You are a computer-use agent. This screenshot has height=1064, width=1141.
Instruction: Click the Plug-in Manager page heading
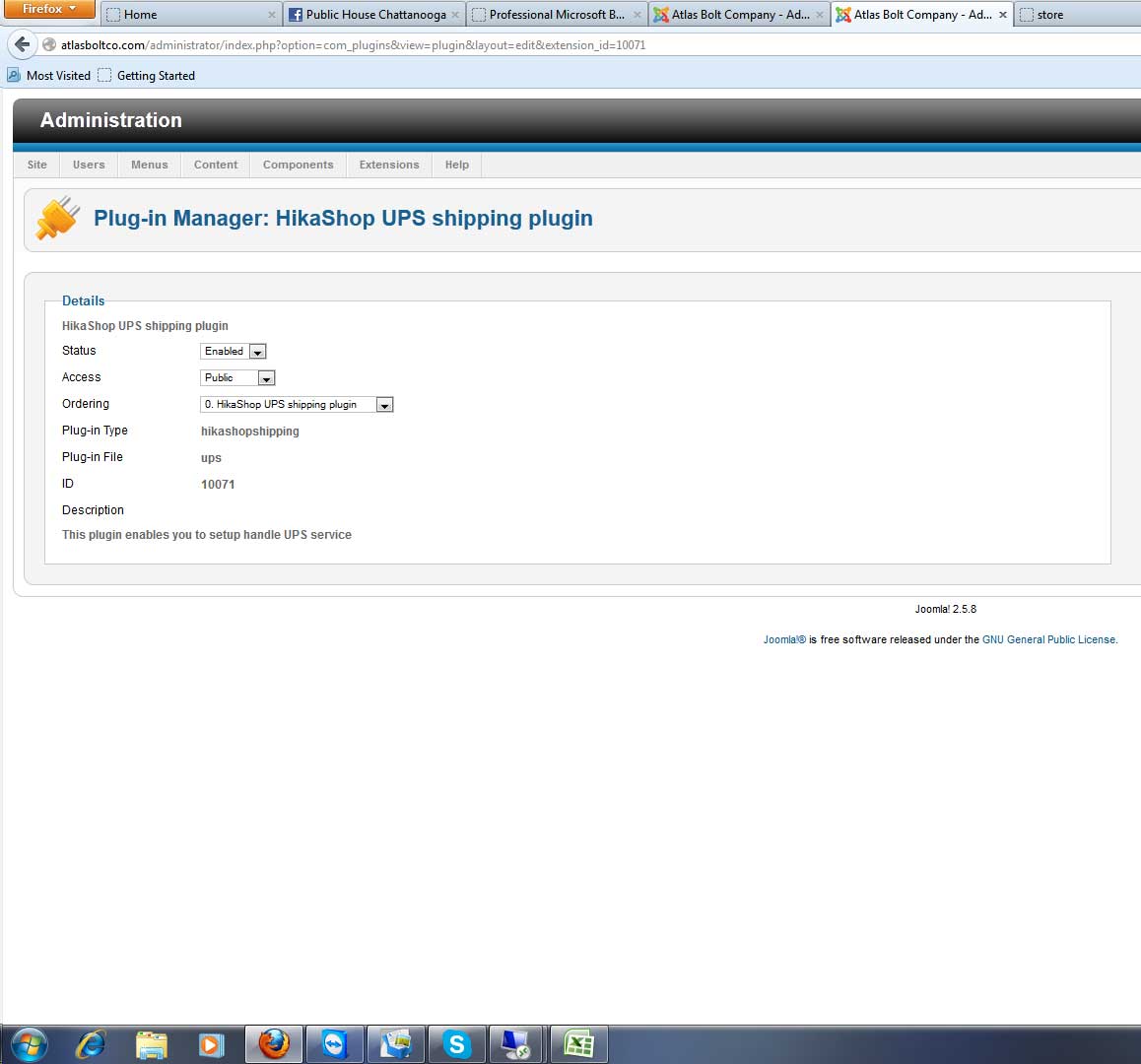click(343, 219)
